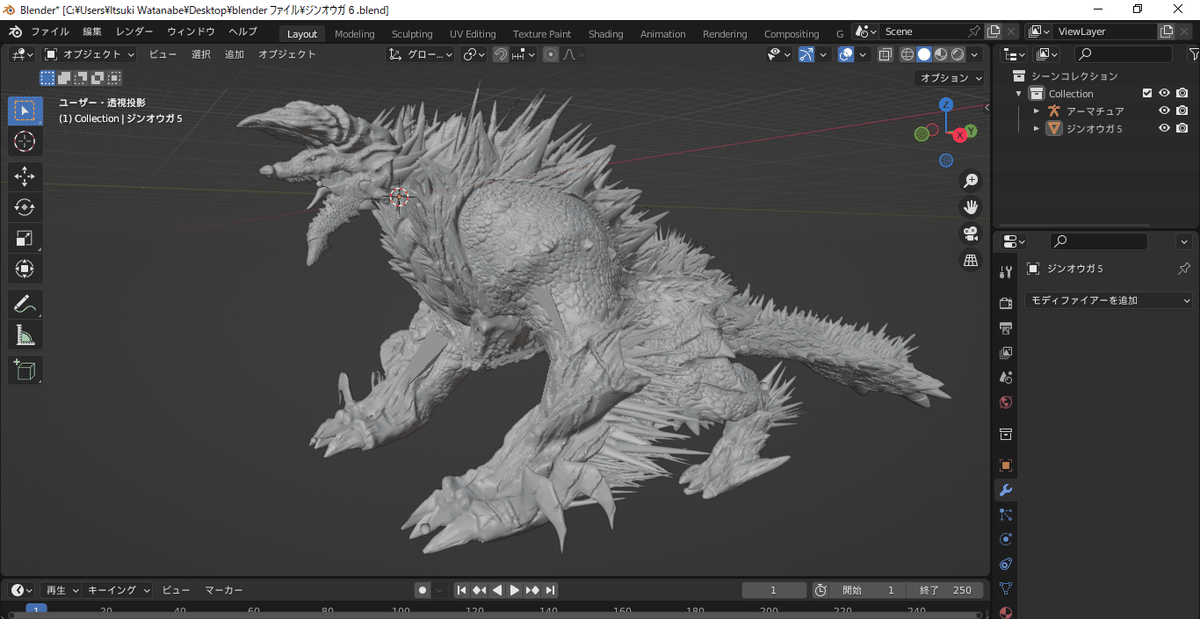
Task: Hide ジンオウガ 5 in viewport via eye icon
Action: pos(1164,128)
